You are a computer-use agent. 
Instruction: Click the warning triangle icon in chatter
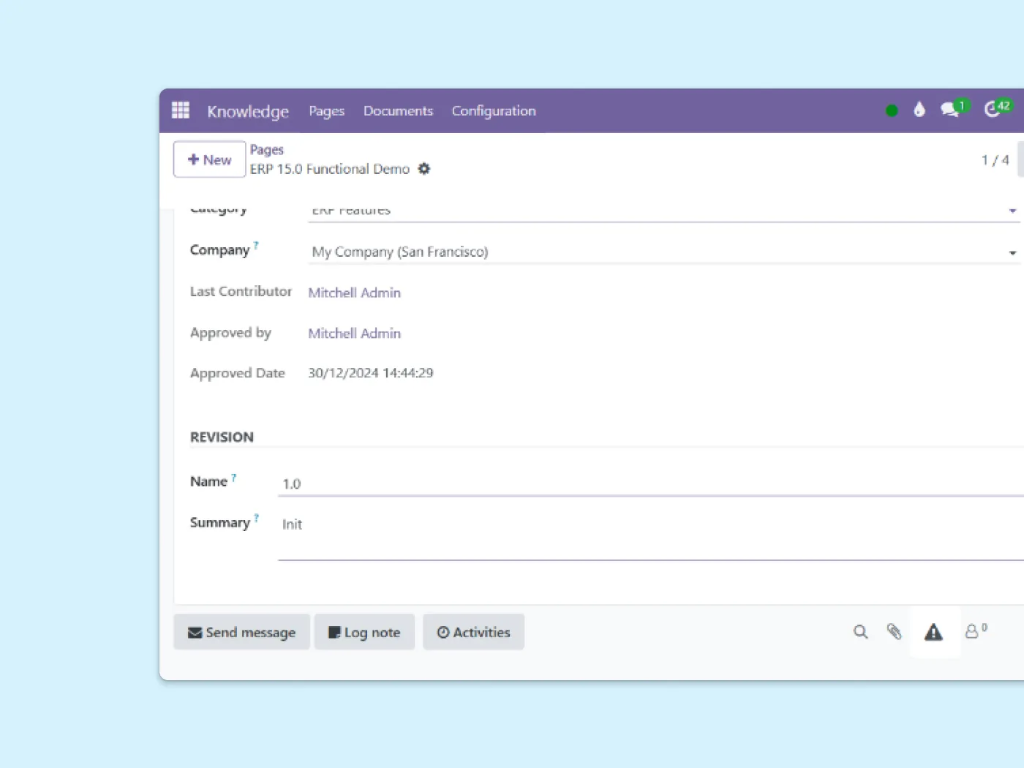click(x=933, y=632)
